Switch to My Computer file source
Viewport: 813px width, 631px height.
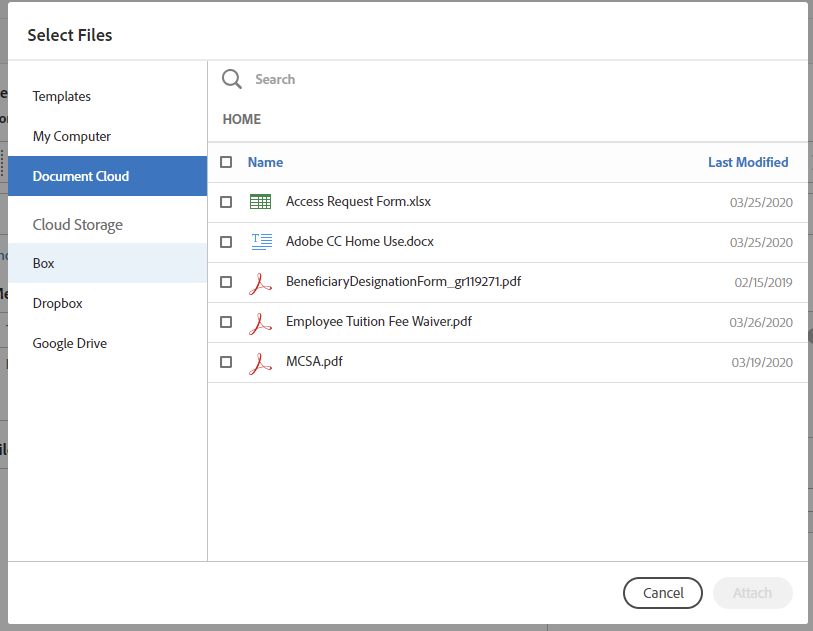point(72,136)
